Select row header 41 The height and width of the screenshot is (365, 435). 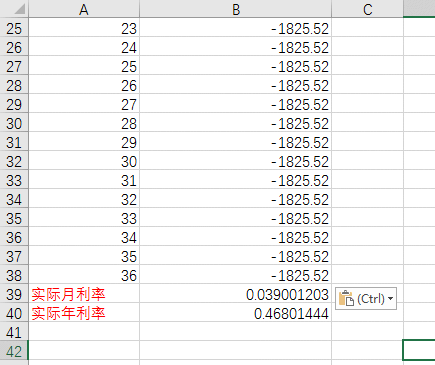(14, 332)
